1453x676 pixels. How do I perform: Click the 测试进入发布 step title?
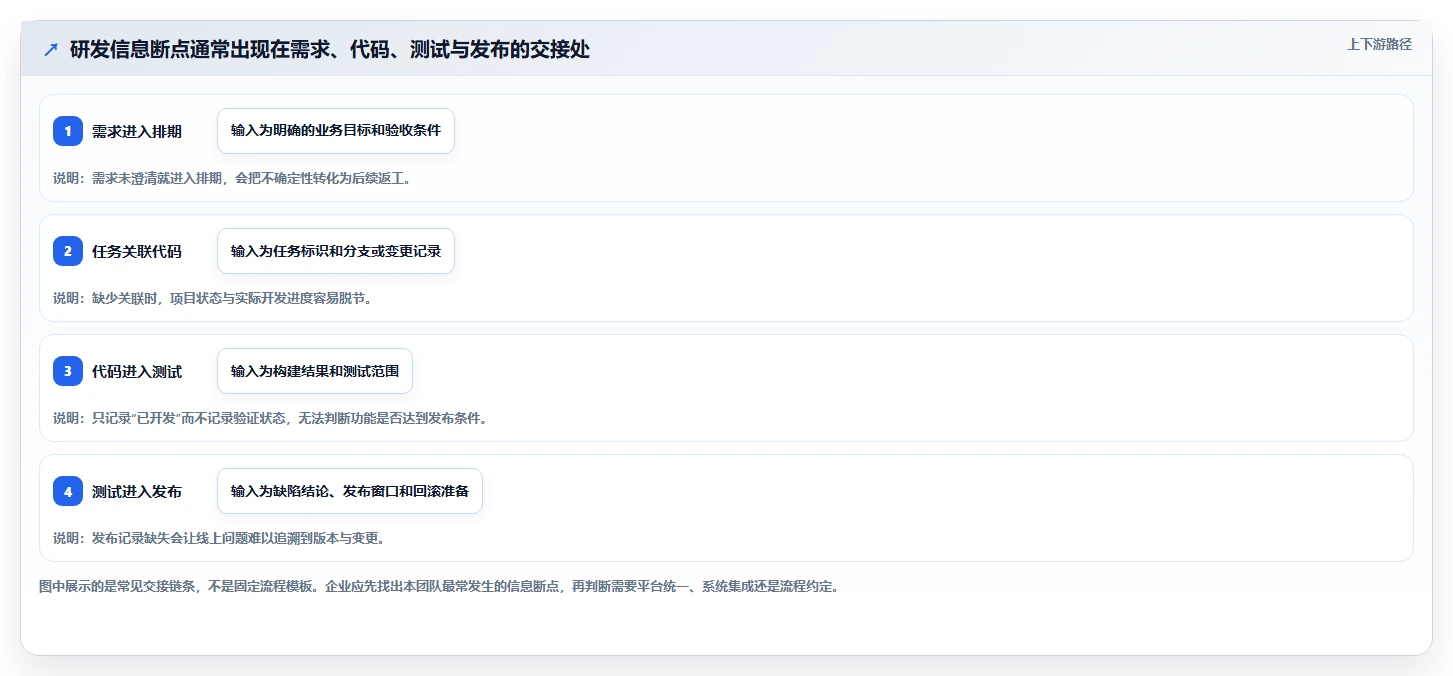(137, 492)
